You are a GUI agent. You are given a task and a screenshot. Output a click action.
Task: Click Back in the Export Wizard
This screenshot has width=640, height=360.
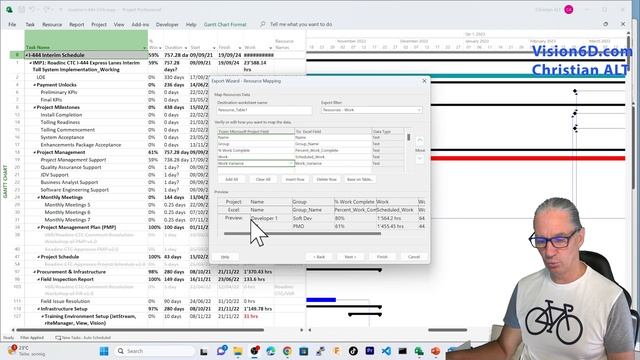[319, 257]
